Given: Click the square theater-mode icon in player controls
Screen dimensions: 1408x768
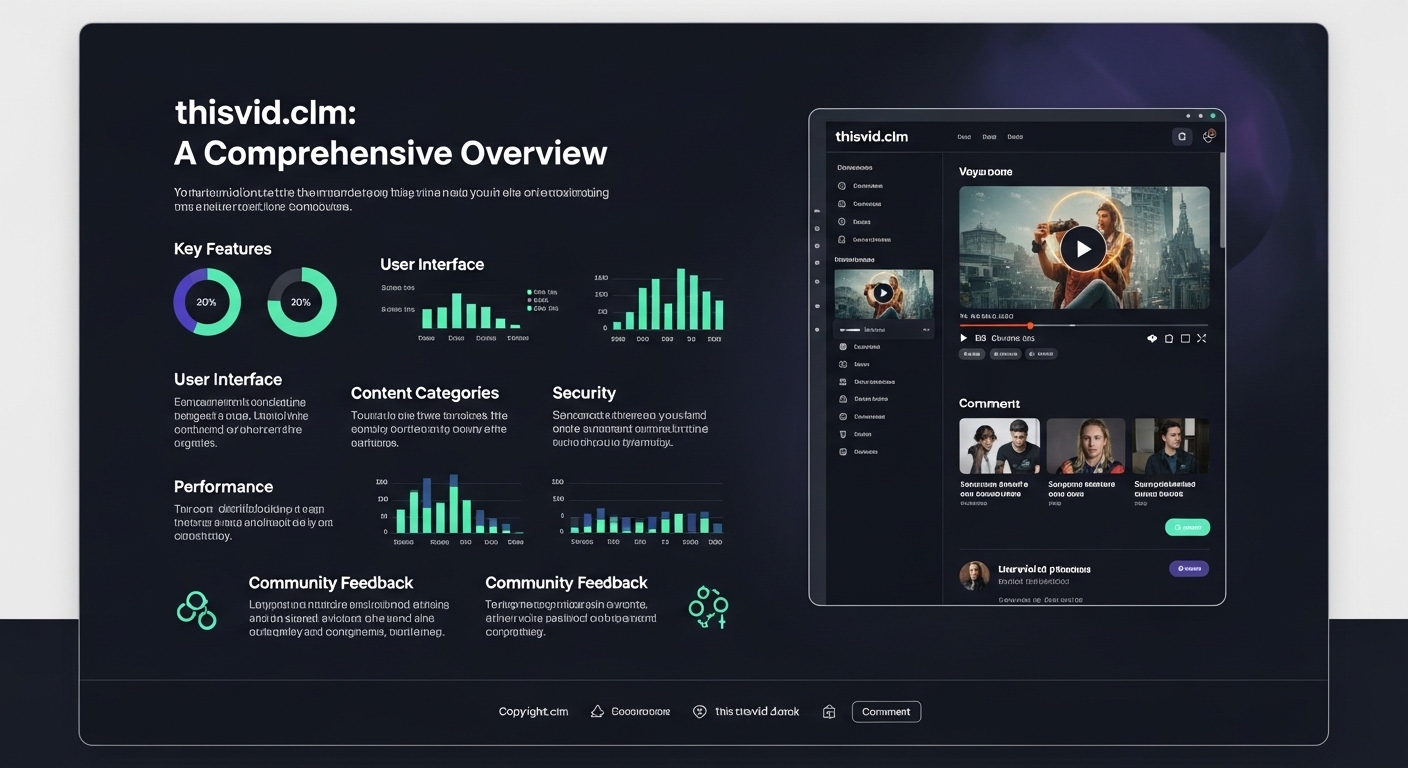Looking at the screenshot, I should coord(1185,339).
